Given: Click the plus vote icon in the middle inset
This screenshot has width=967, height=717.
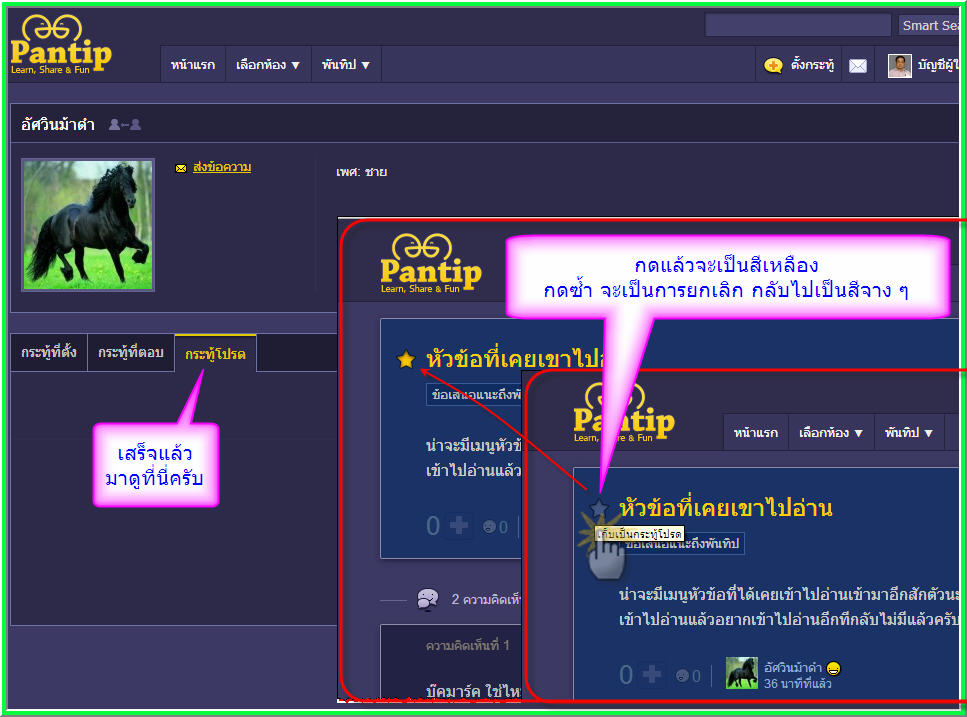Looking at the screenshot, I should click(x=459, y=525).
